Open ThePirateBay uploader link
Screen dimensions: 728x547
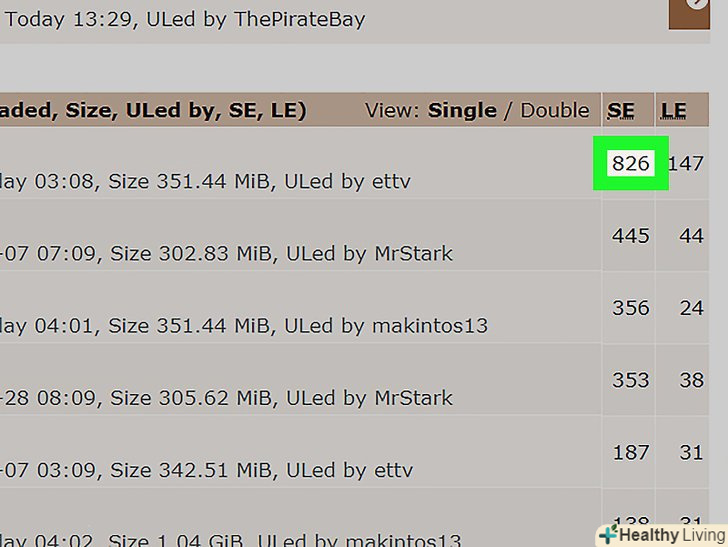[x=299, y=18]
